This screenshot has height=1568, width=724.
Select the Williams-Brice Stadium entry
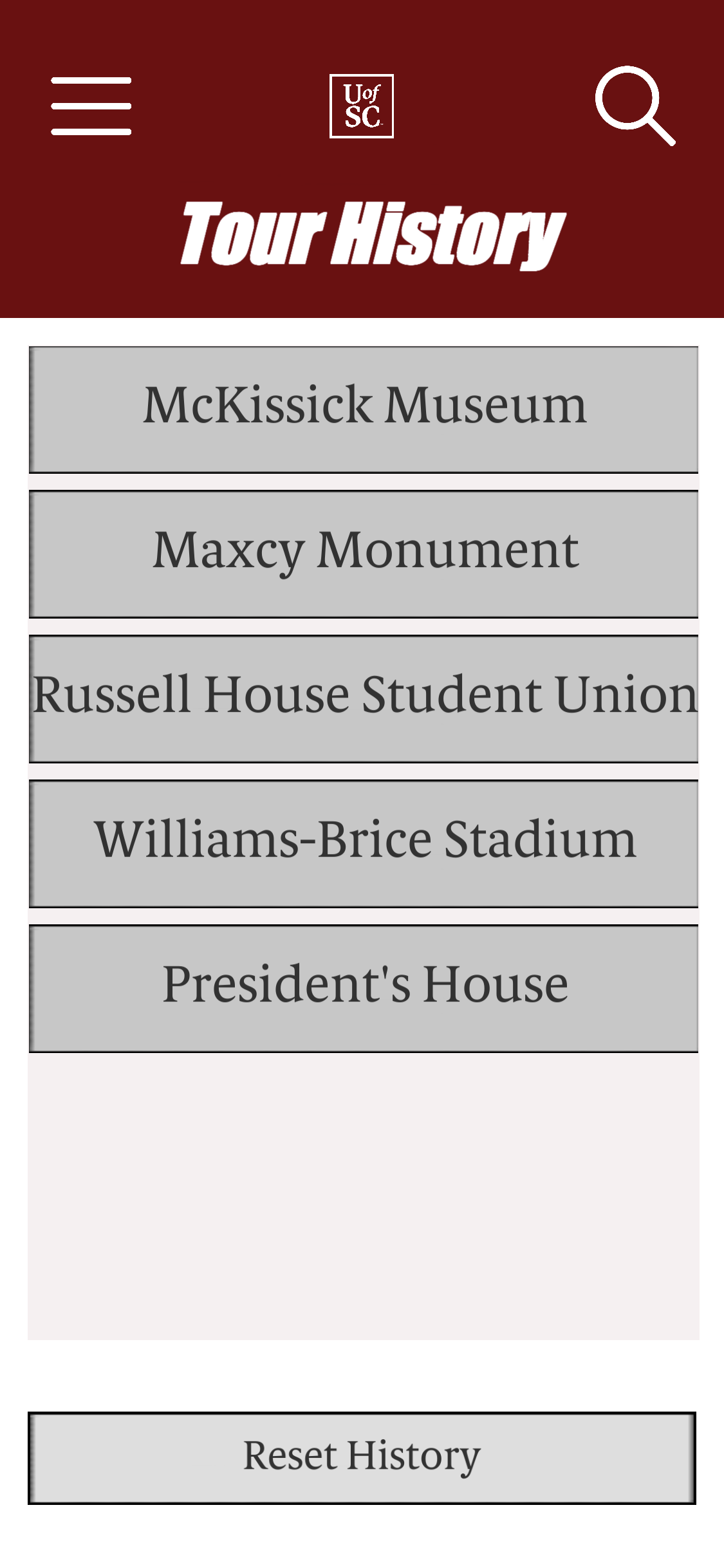(364, 843)
